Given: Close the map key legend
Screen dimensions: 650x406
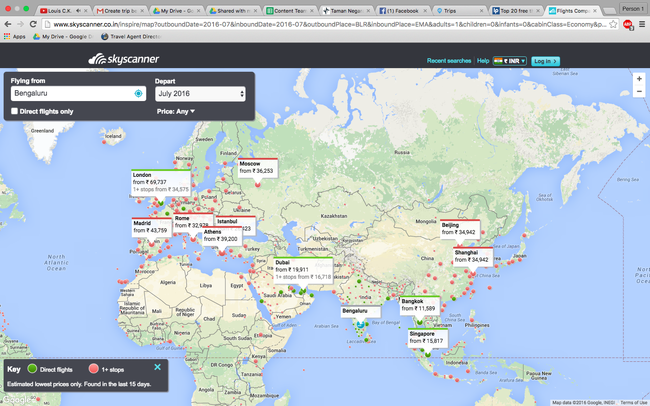Looking at the screenshot, I should point(158,367).
